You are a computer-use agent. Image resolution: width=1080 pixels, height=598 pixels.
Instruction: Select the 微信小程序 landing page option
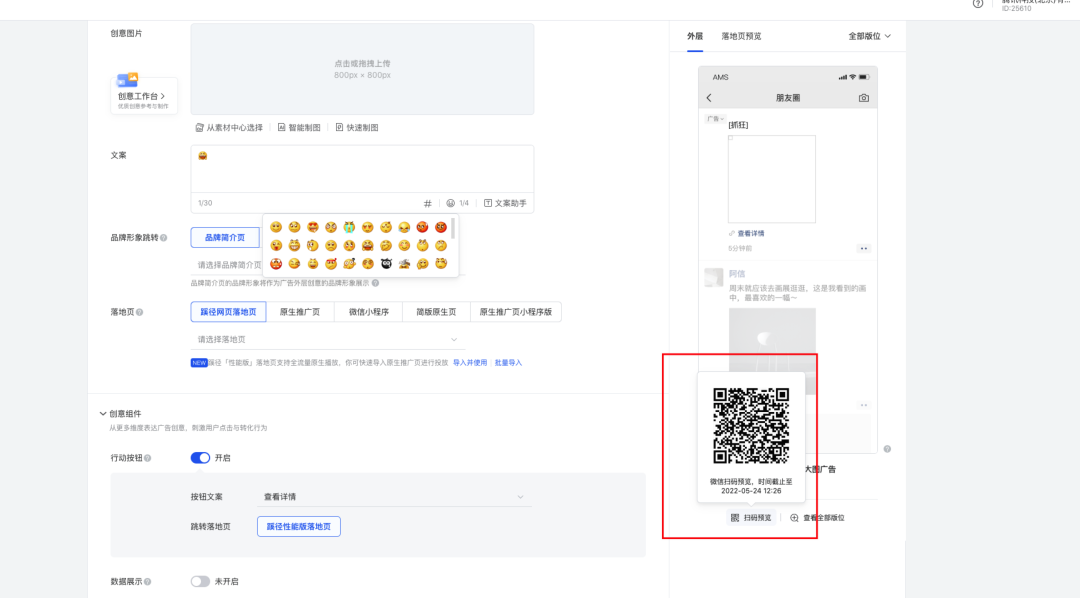tap(368, 312)
